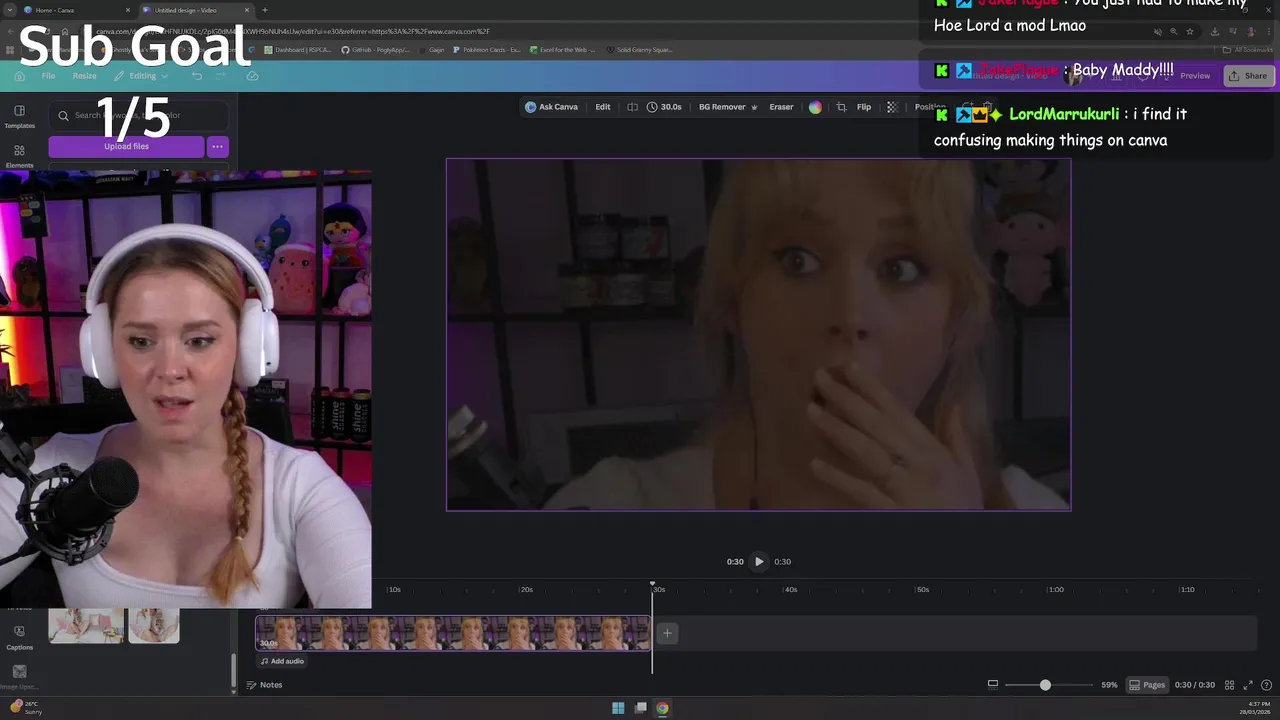Screen dimensions: 1280x720
Task: Open the help question mark
Action: (1266, 685)
